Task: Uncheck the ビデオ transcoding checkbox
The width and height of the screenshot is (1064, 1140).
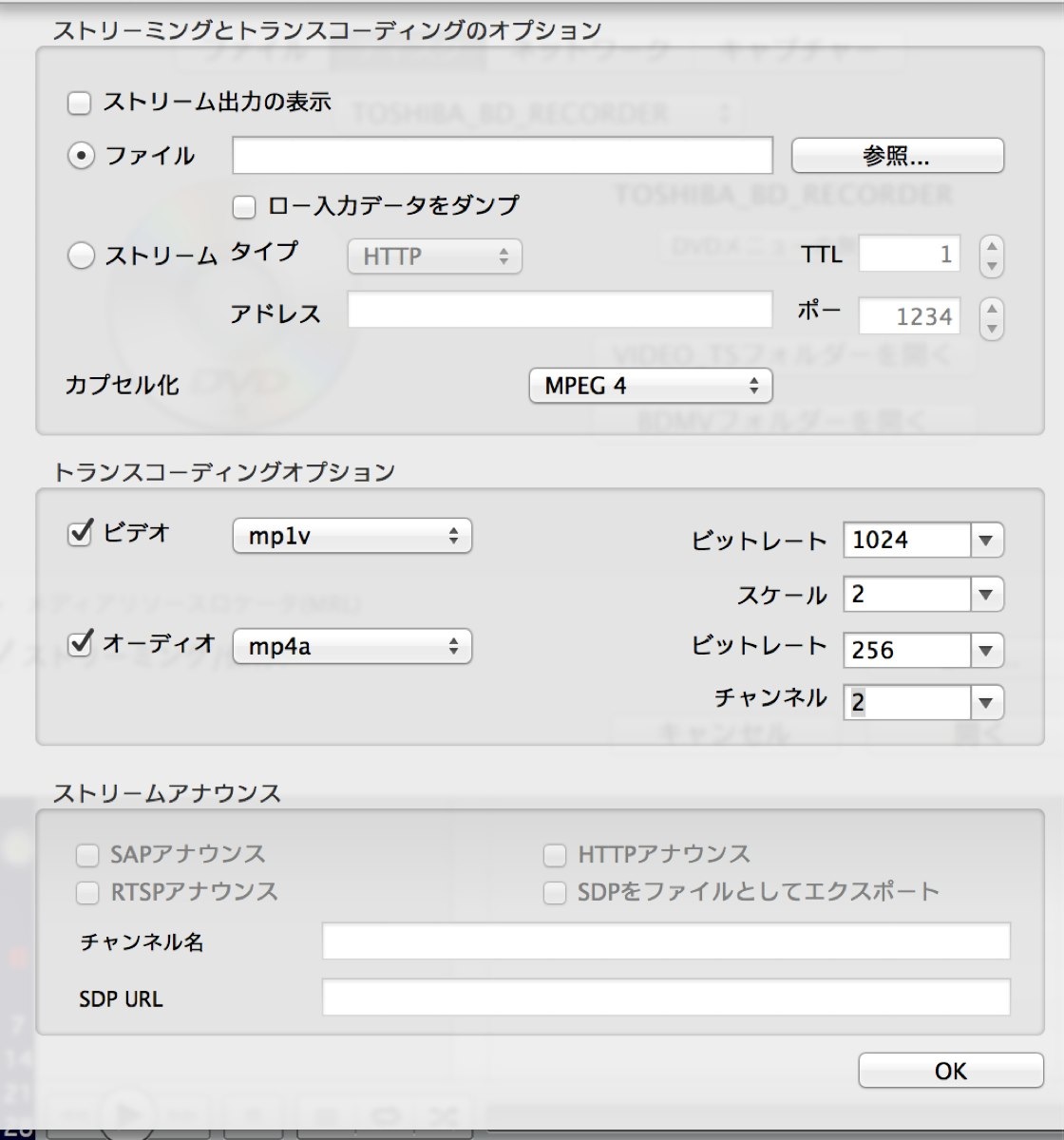Action: (80, 533)
